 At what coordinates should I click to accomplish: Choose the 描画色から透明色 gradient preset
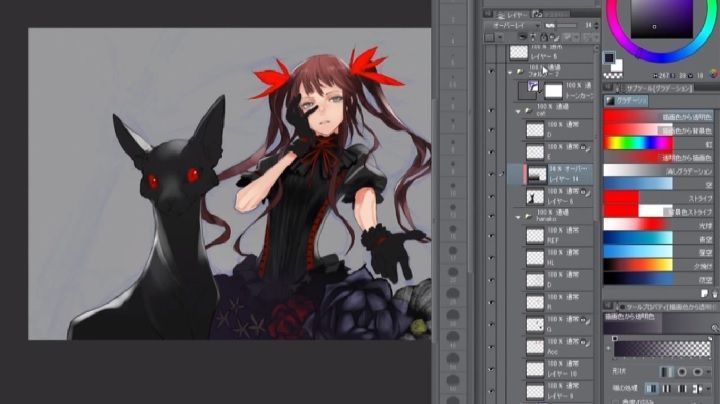(658, 117)
